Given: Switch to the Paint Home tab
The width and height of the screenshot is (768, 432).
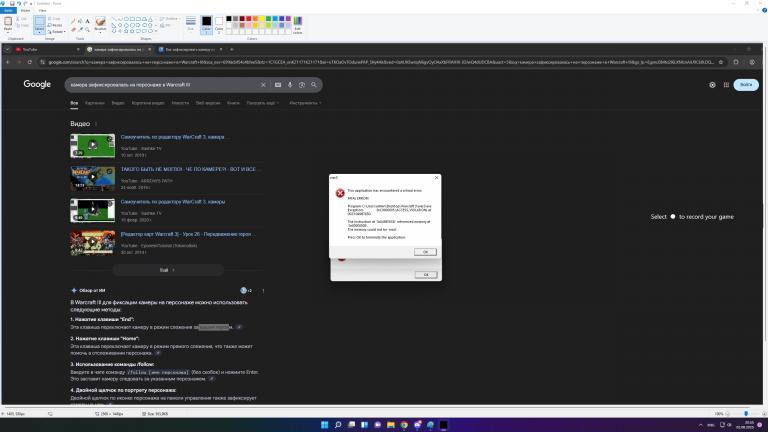Looking at the screenshot, I should pos(25,10).
